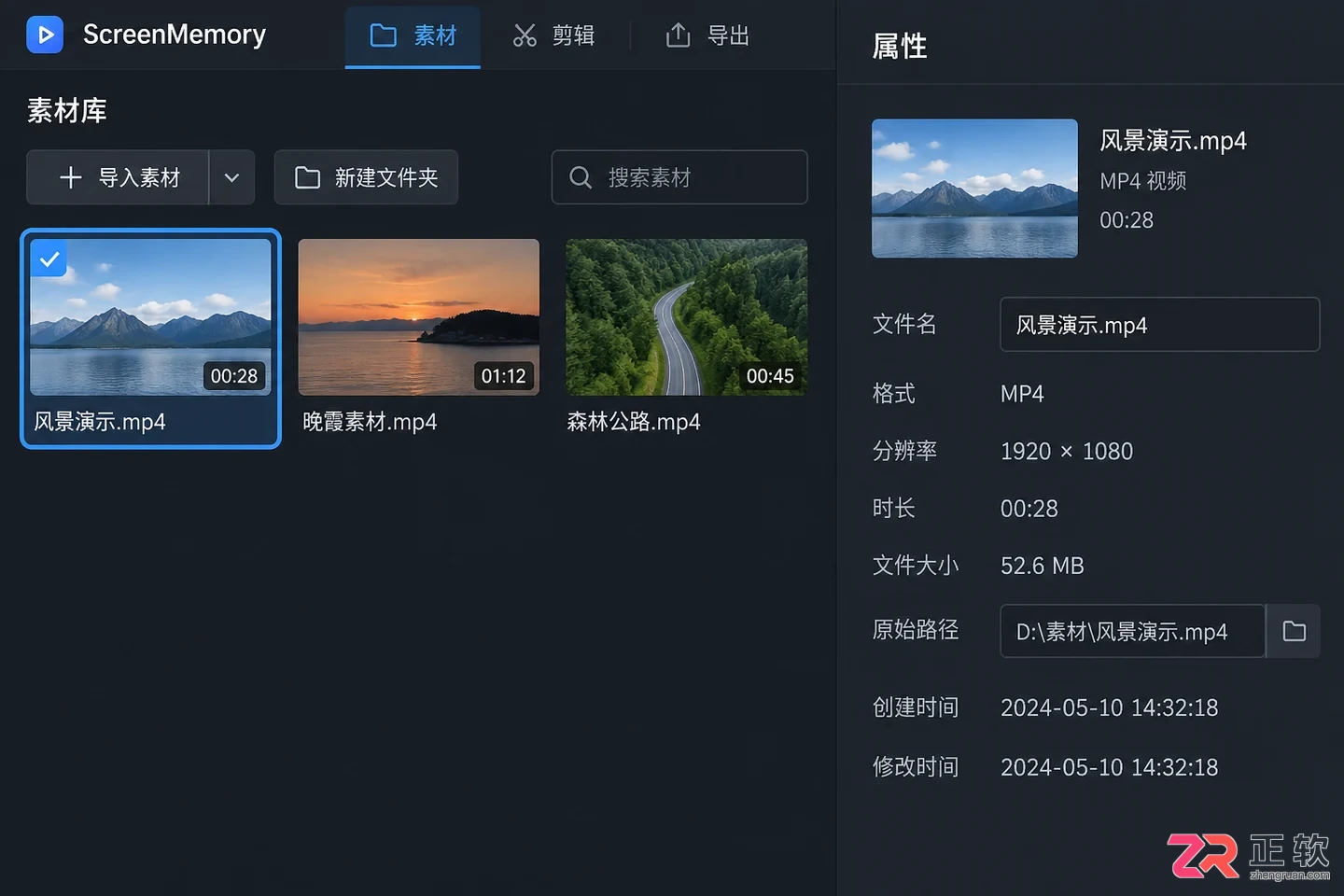Click the preview thumbnail in 属性 panel
Viewport: 1344px width, 896px height.
(974, 188)
